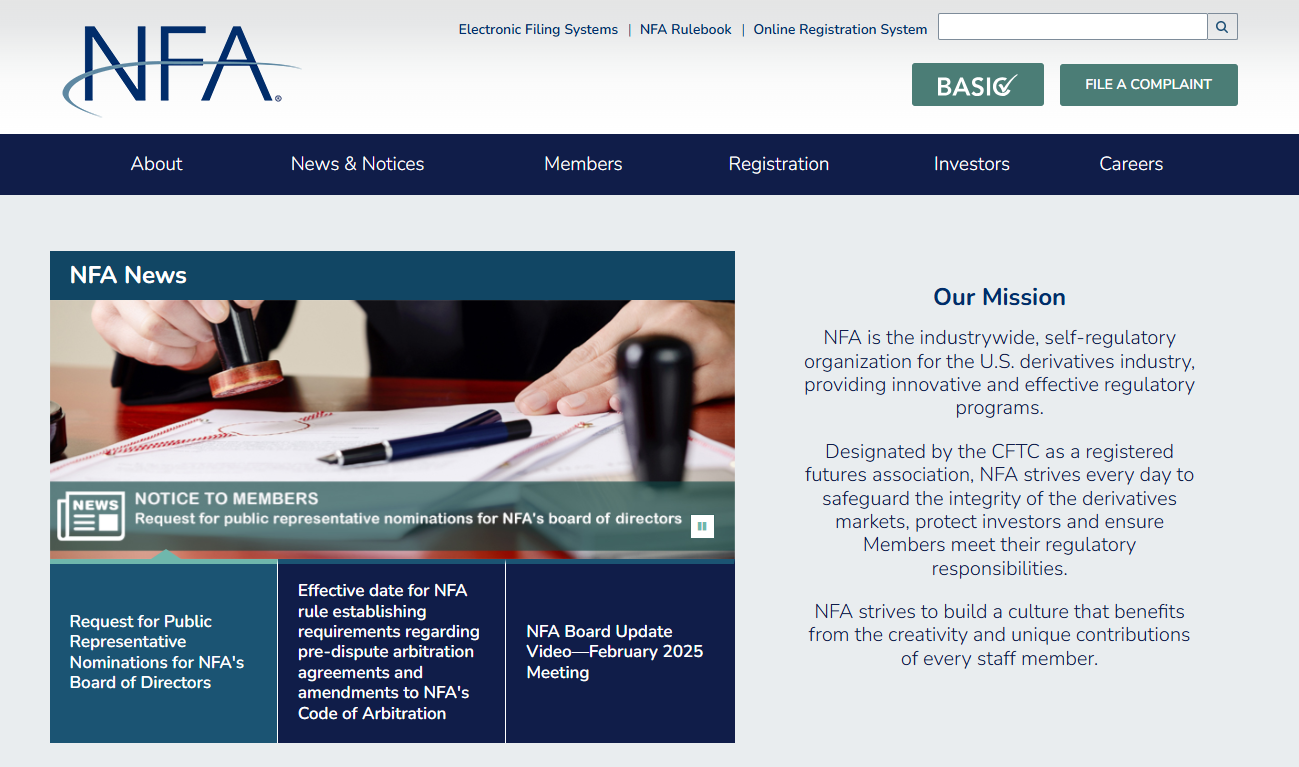This screenshot has height=767, width=1299.
Task: Select Request for Public Representative Nominations tile
Action: pyautogui.click(x=163, y=652)
